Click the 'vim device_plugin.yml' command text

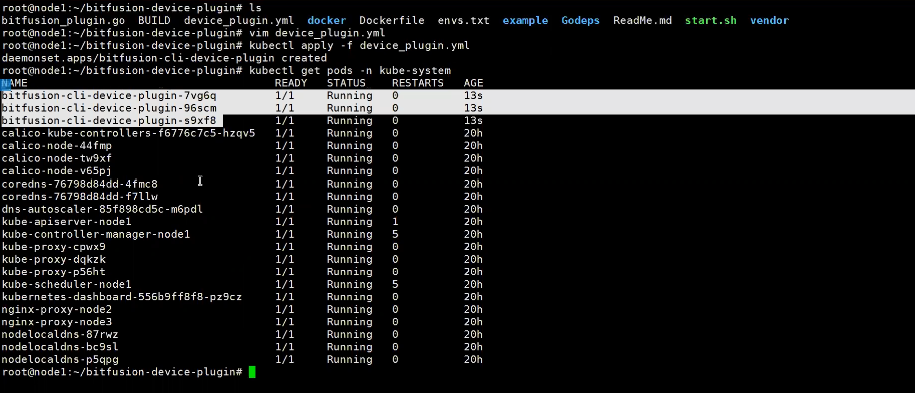317,33
